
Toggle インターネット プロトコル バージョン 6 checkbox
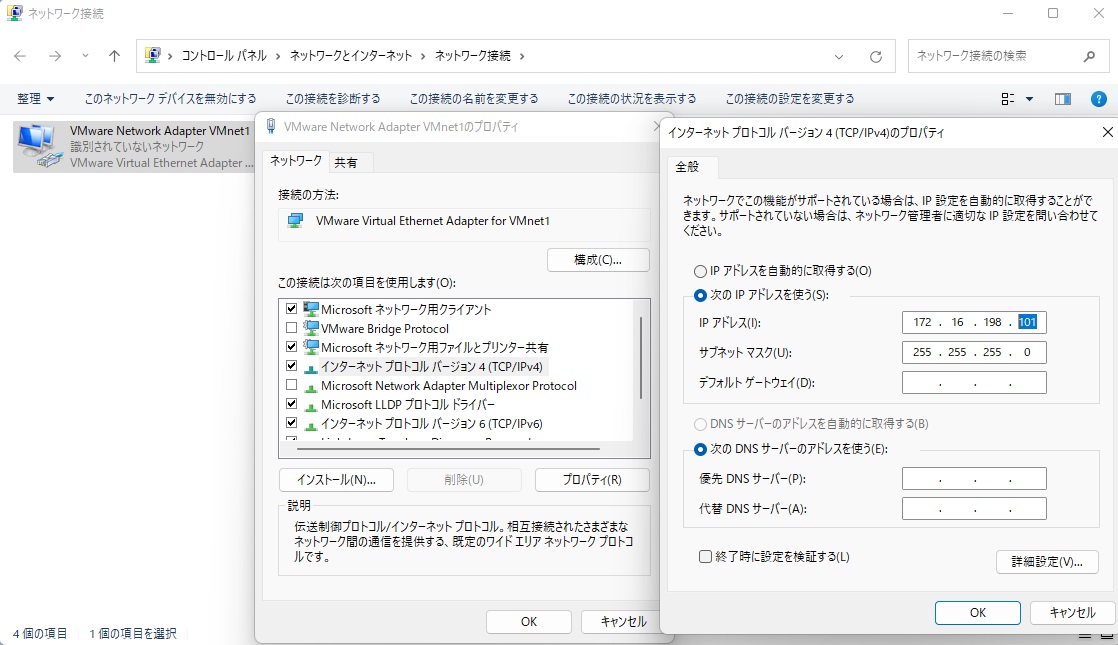[x=291, y=423]
